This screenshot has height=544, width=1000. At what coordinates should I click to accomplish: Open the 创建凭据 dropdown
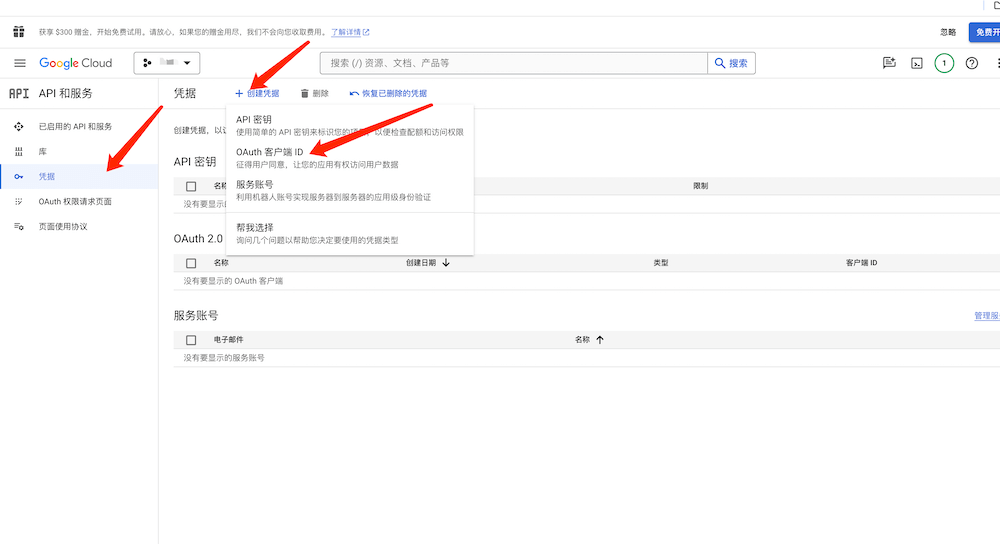pyautogui.click(x=257, y=93)
